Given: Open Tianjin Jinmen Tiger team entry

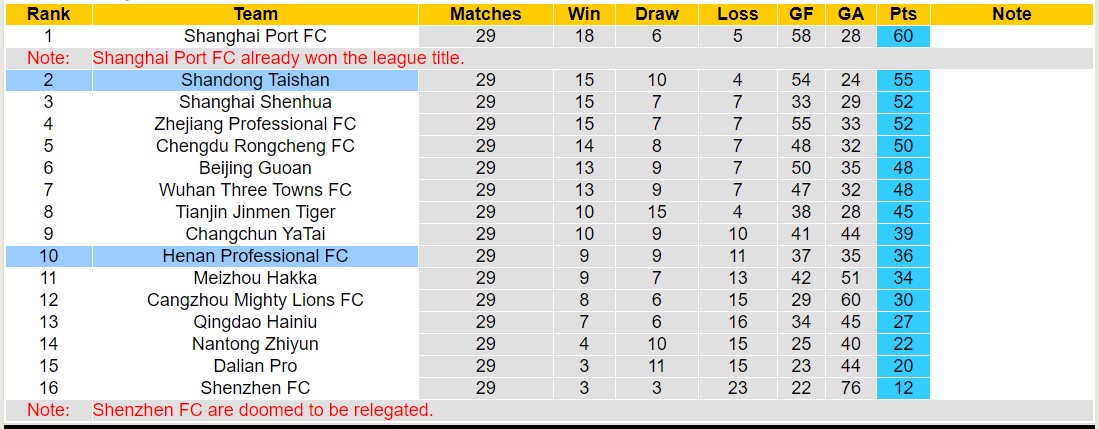Looking at the screenshot, I should [x=255, y=212].
